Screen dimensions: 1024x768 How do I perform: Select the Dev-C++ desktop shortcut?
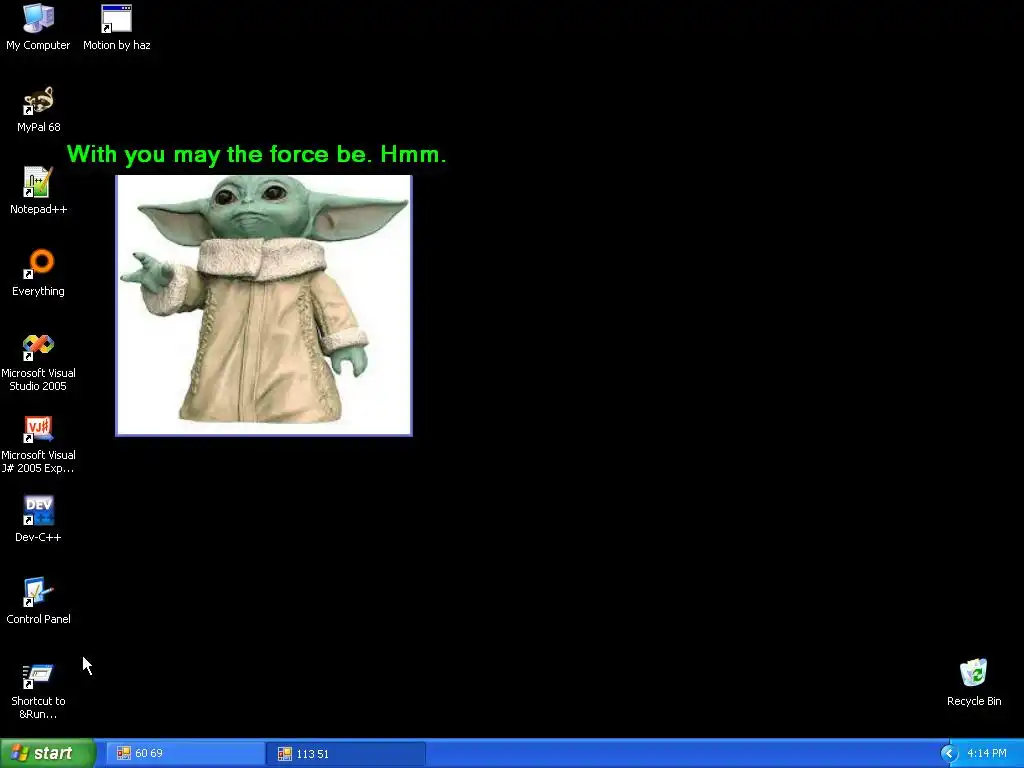coord(39,511)
